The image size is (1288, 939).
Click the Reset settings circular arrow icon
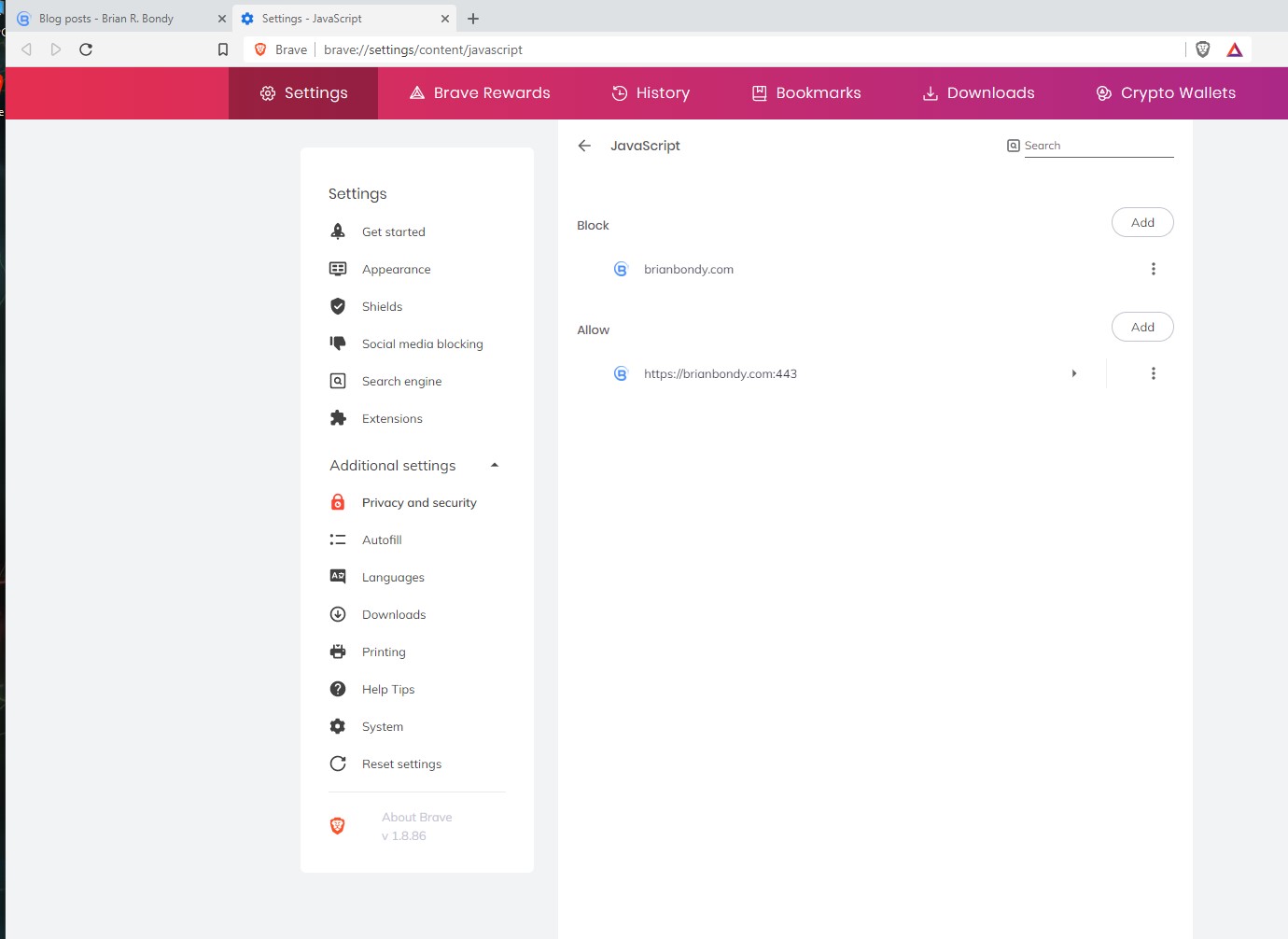coord(338,764)
